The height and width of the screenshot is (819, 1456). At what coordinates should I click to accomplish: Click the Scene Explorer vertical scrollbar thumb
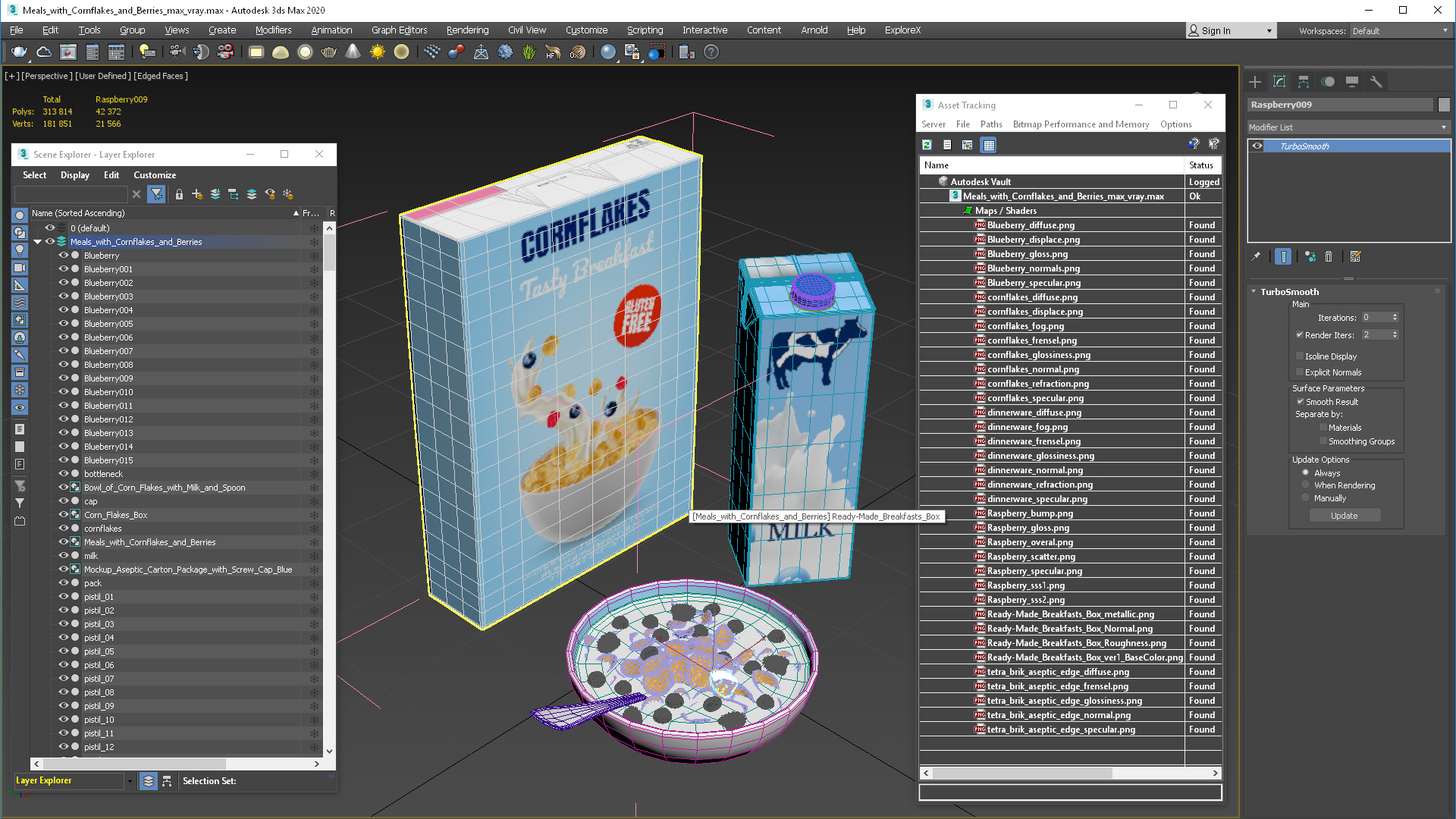coord(329,253)
